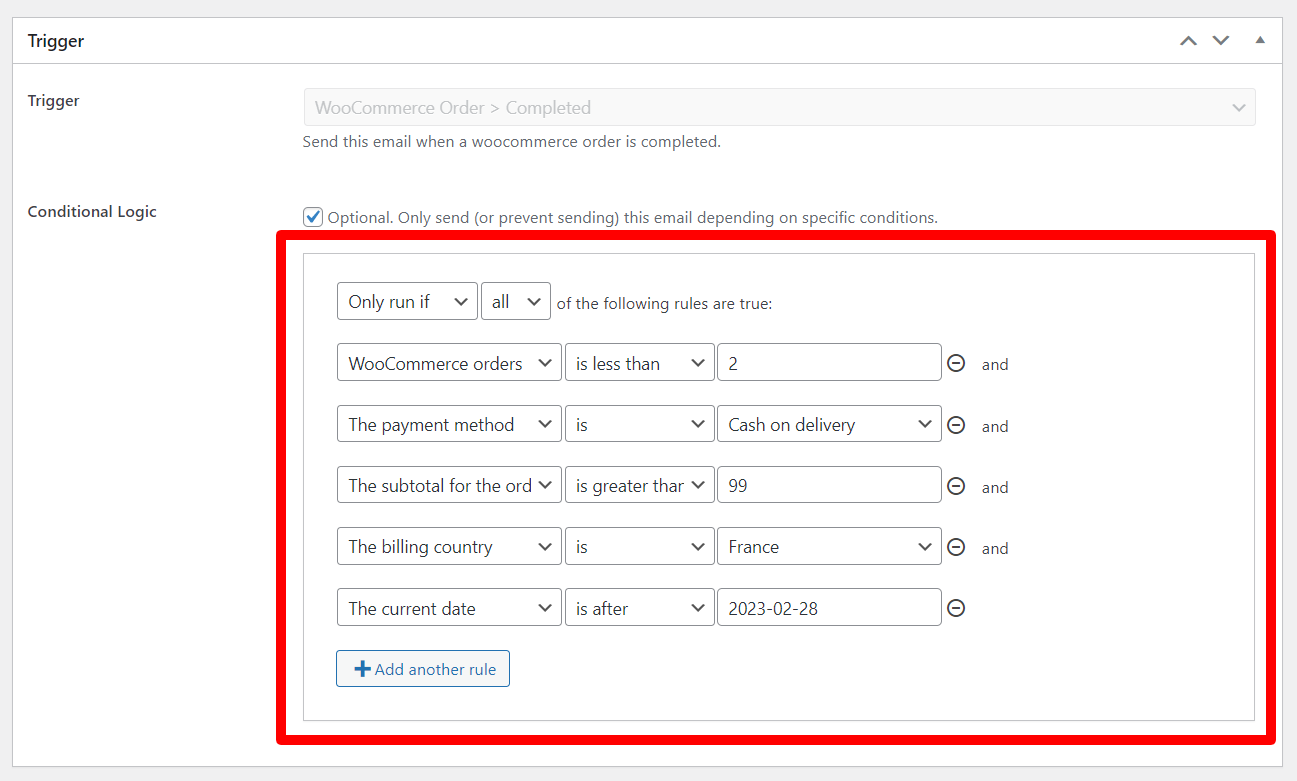Change the is less than operator
1297x781 pixels.
point(639,362)
